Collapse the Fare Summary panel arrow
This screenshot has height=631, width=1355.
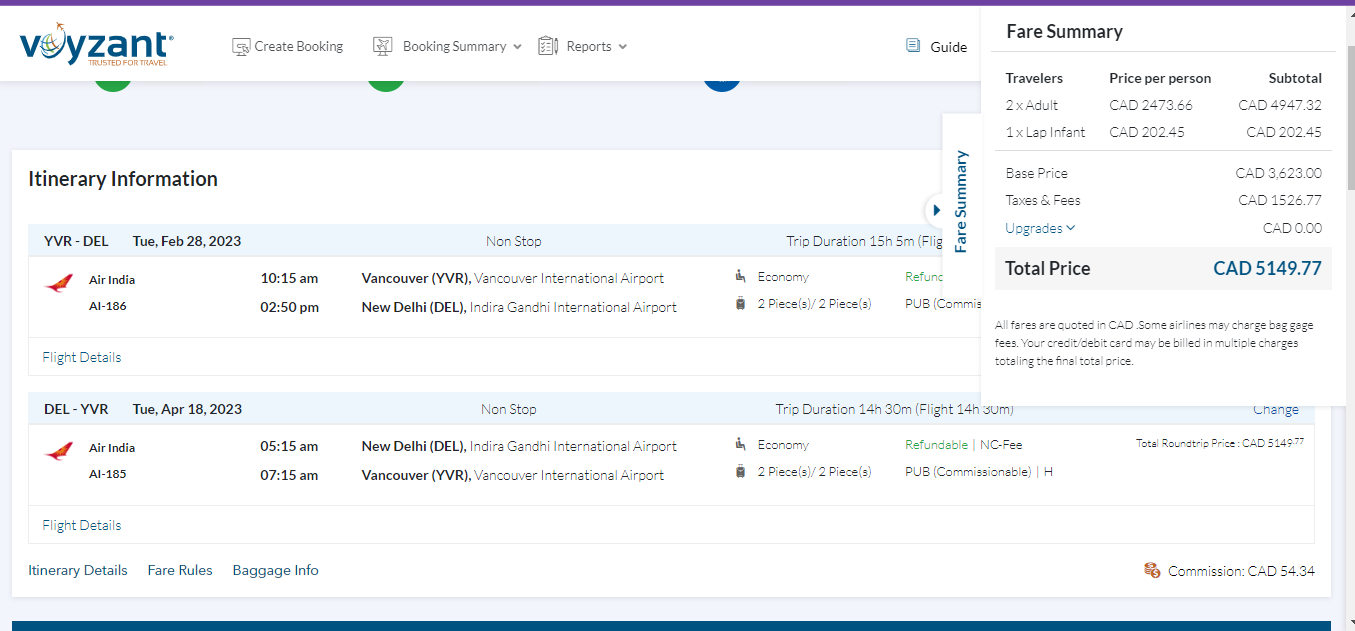point(936,210)
